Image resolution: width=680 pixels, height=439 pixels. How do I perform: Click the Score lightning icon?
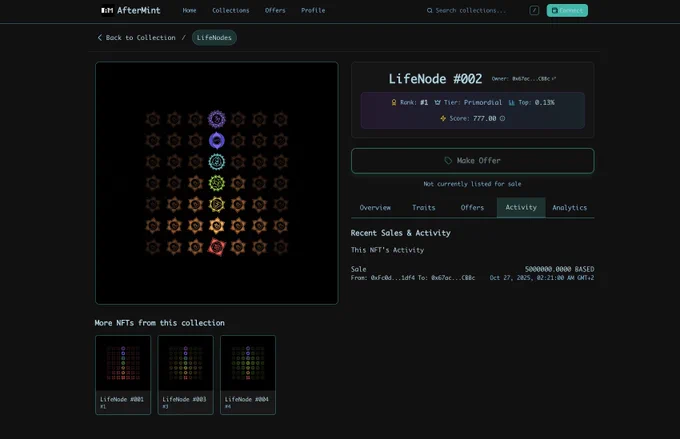(443, 118)
